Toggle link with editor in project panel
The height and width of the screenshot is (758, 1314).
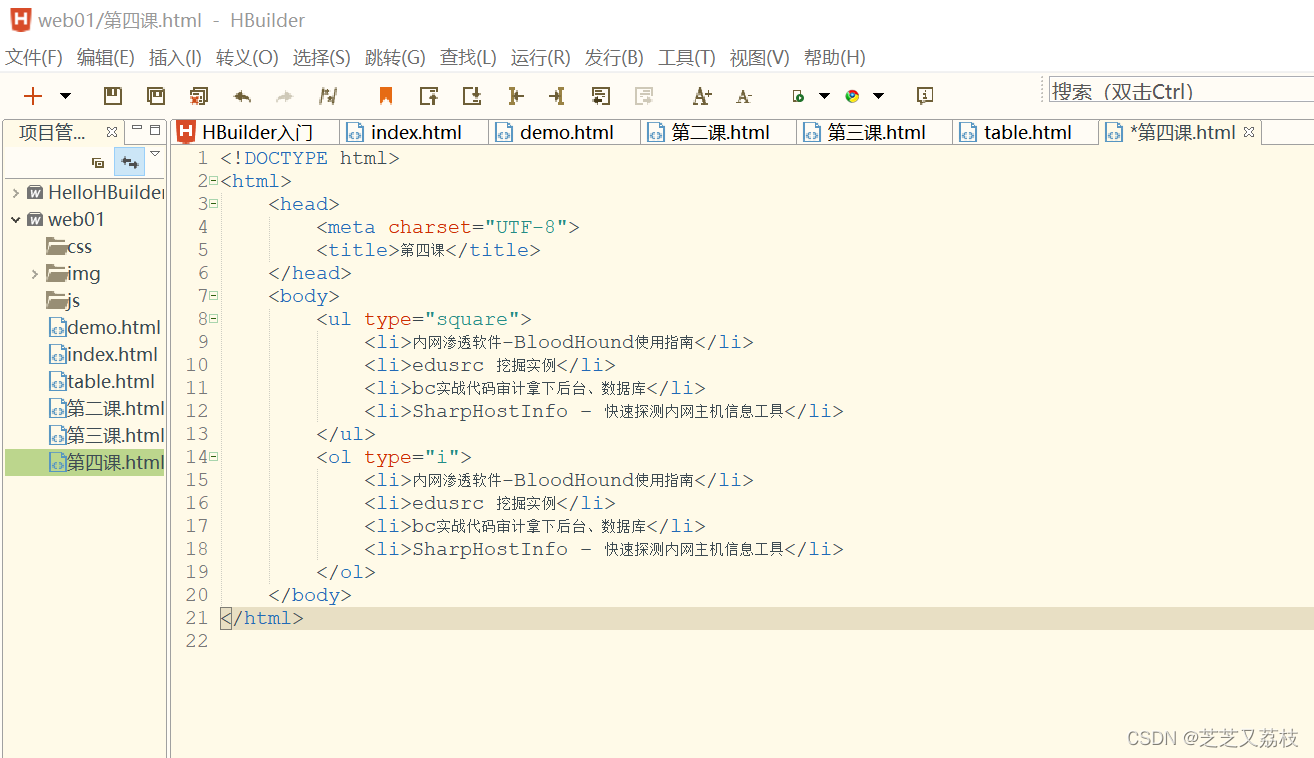(130, 162)
